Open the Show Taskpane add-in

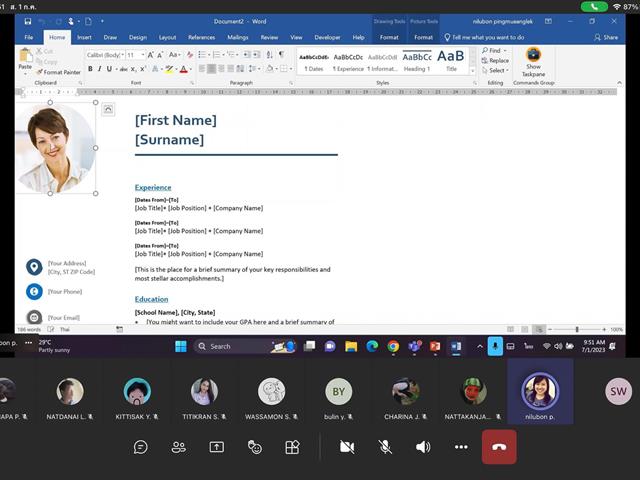tap(533, 62)
